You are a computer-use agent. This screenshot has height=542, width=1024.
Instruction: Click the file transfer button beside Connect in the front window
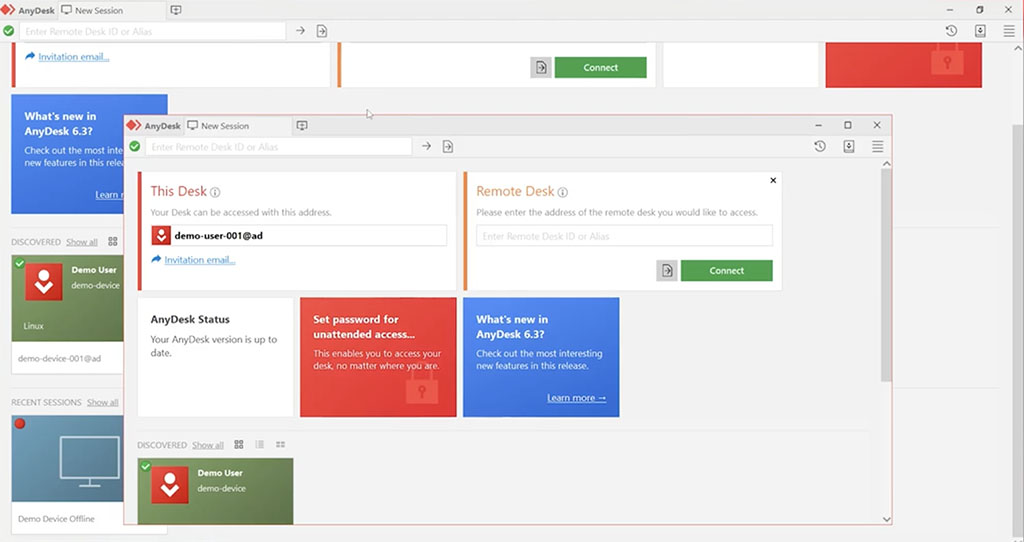click(667, 270)
